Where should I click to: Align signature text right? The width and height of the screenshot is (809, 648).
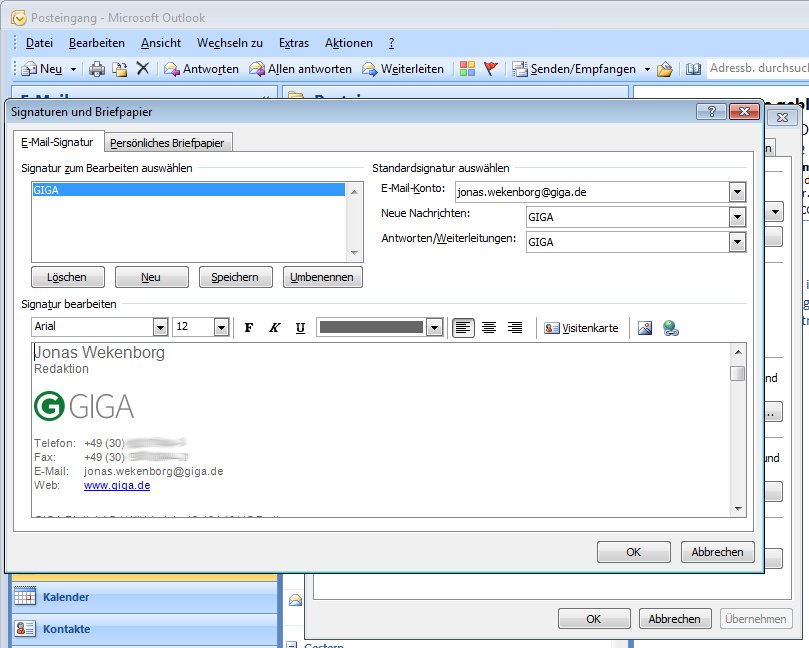coord(514,328)
